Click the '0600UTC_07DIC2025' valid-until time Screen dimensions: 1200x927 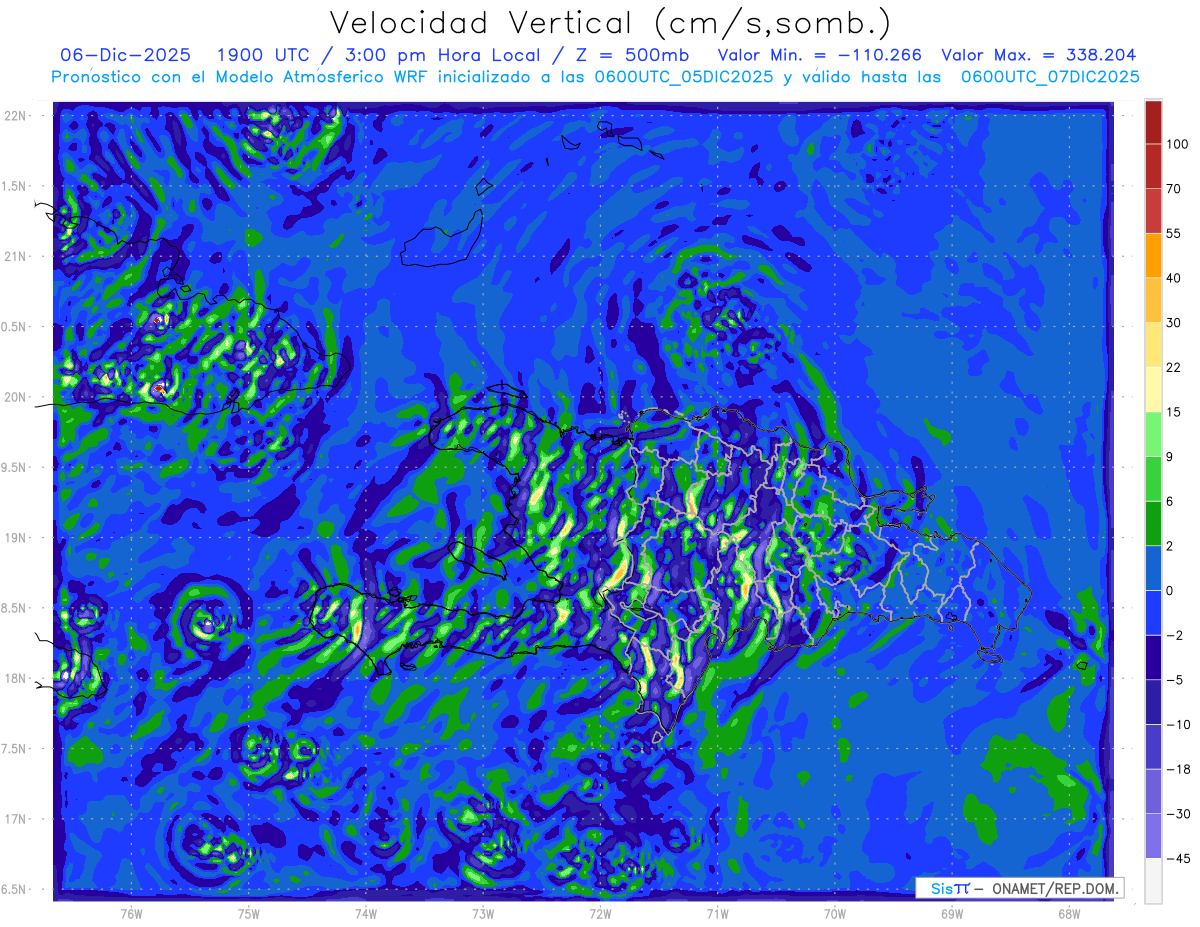coord(1049,77)
